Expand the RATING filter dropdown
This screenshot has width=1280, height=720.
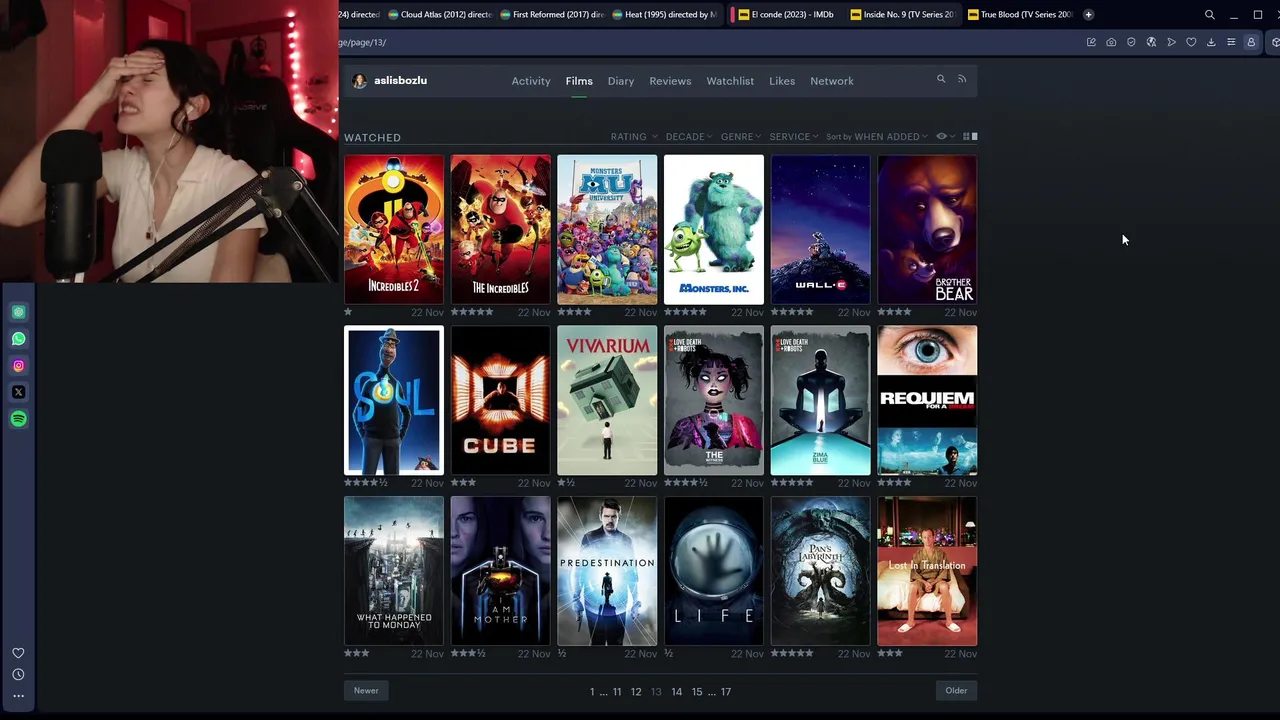[x=633, y=137]
